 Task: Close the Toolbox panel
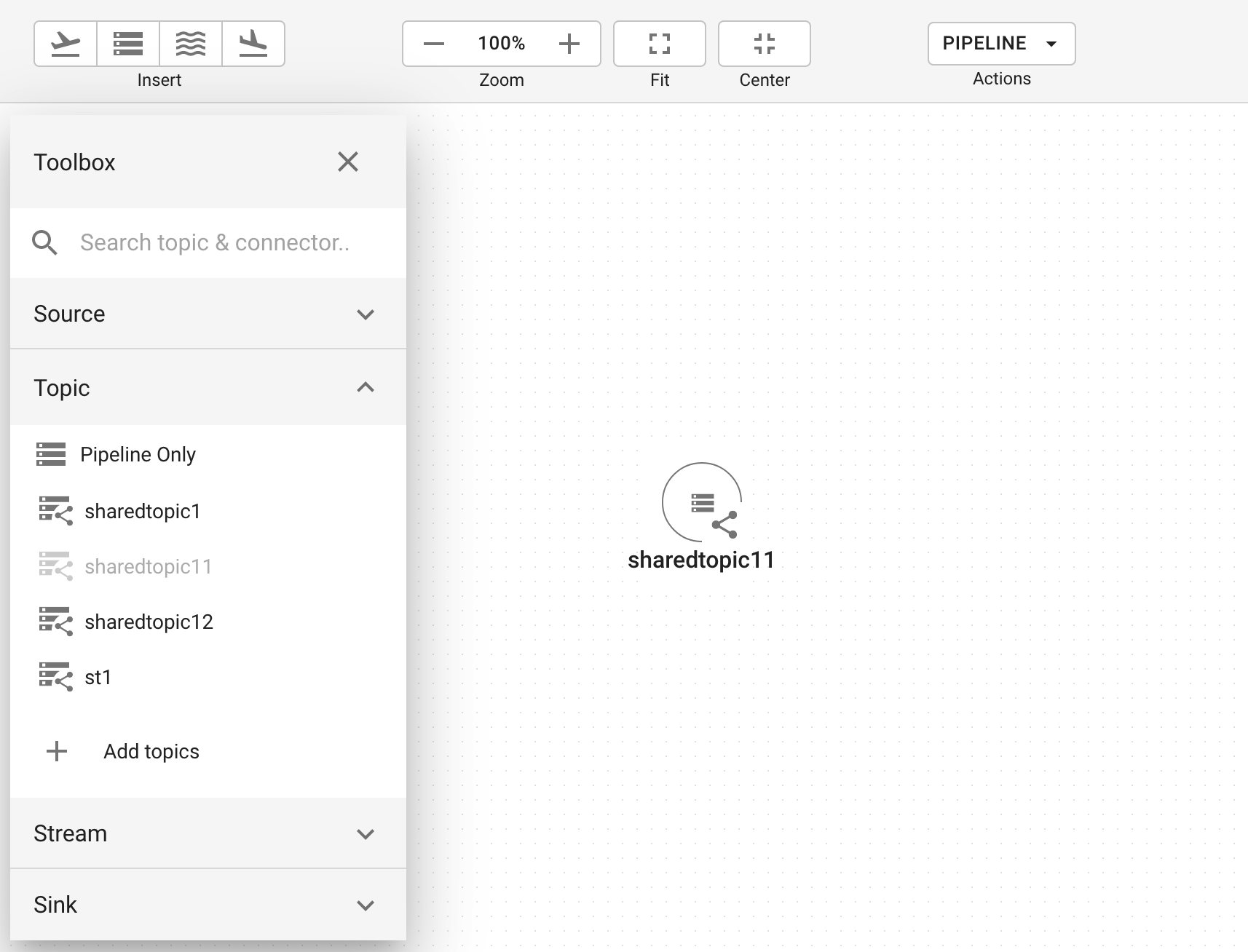tap(348, 162)
